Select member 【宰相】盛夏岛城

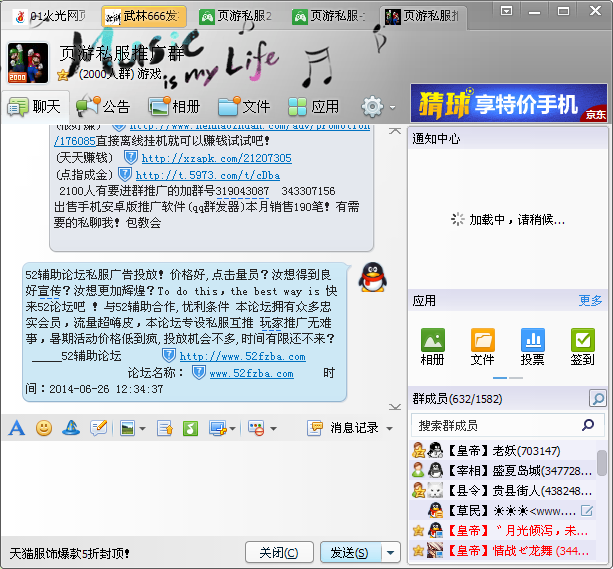pos(503,470)
